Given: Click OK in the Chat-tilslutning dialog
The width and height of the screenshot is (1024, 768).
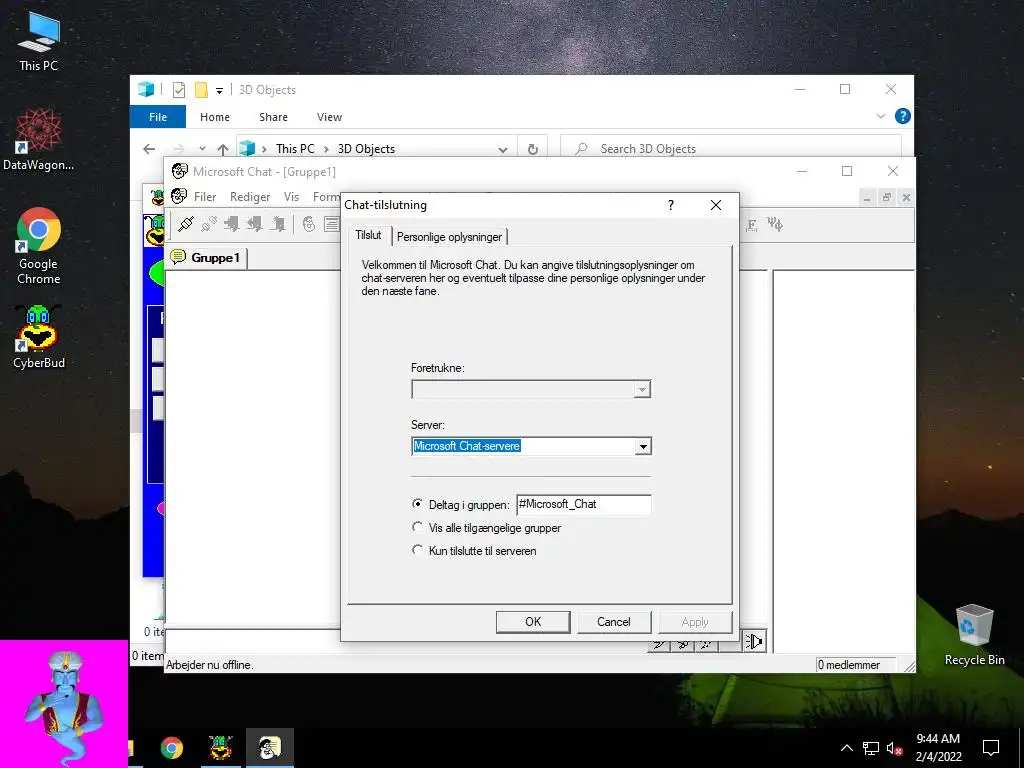Looking at the screenshot, I should pos(533,622).
